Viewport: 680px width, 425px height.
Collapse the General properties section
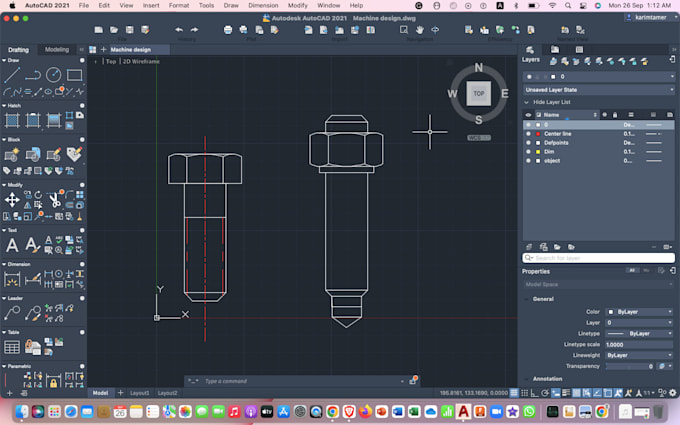tap(526, 299)
